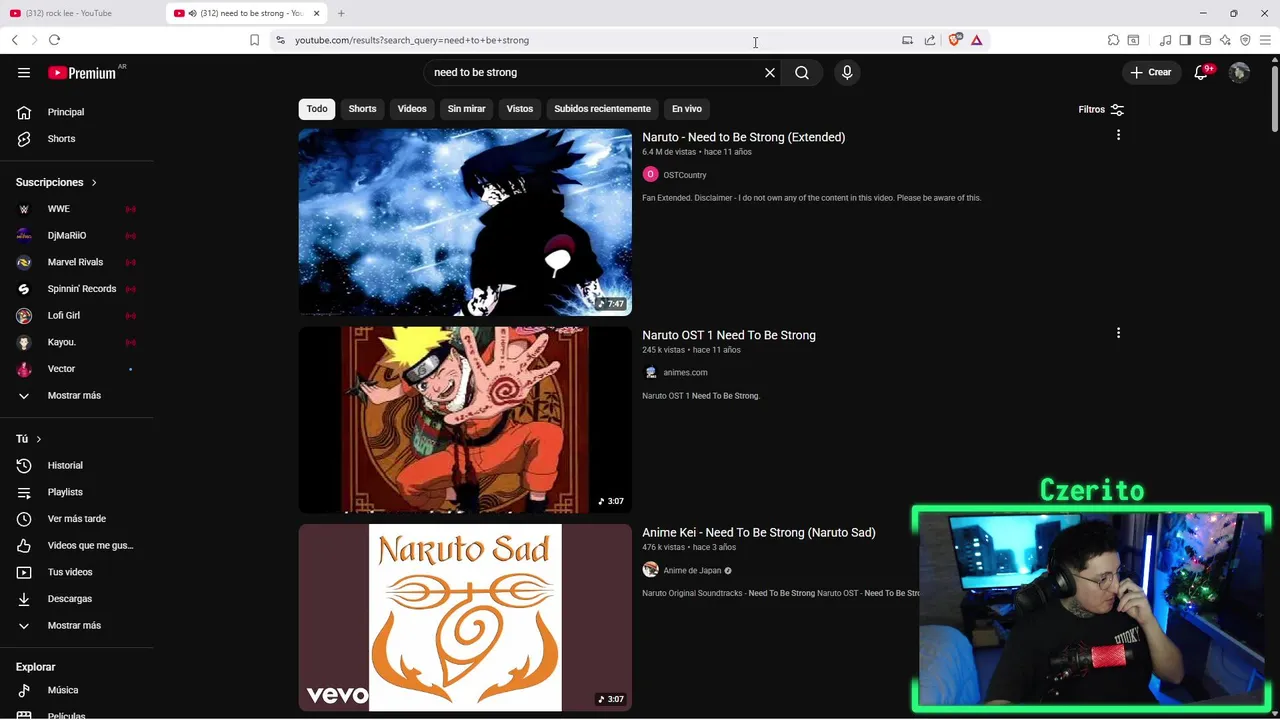Open title Naruto - Need to Be Strong (Extended)
Image resolution: width=1280 pixels, height=720 pixels.
(743, 137)
